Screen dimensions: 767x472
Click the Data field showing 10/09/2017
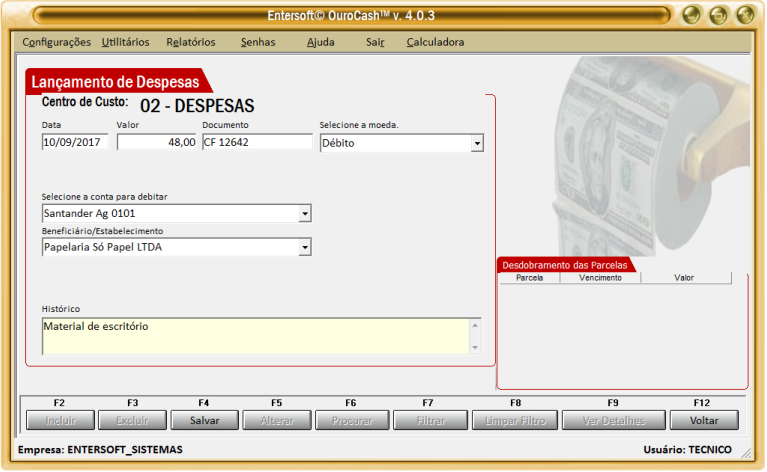tap(75, 142)
